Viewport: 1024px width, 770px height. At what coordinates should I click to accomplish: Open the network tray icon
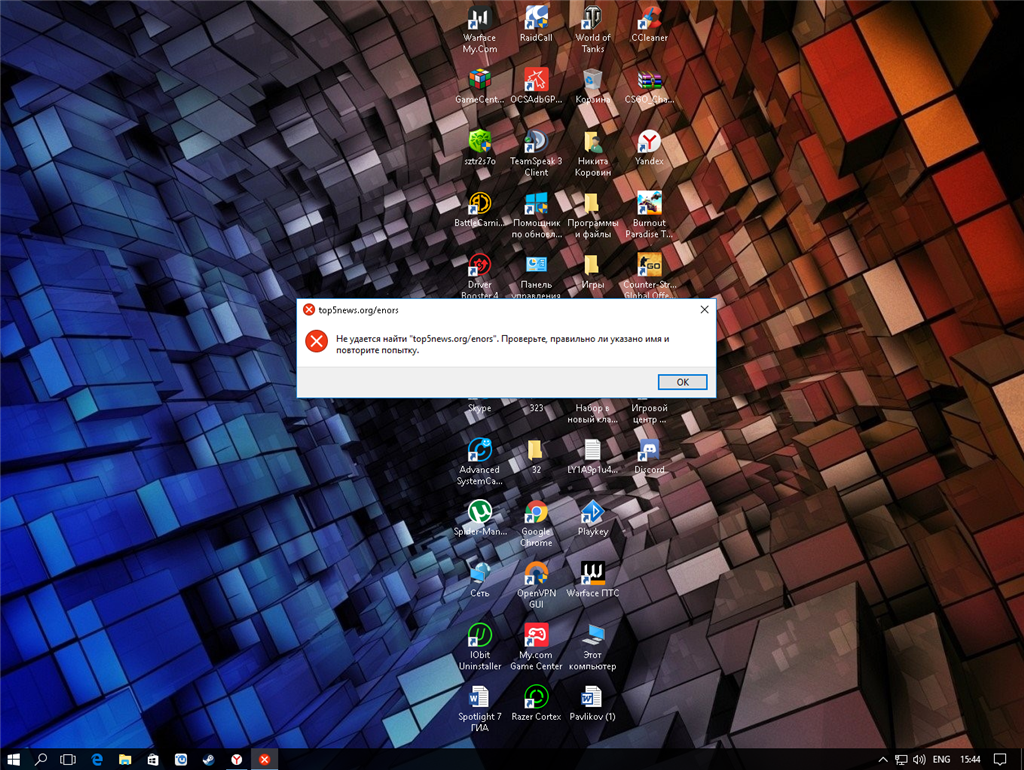point(901,759)
